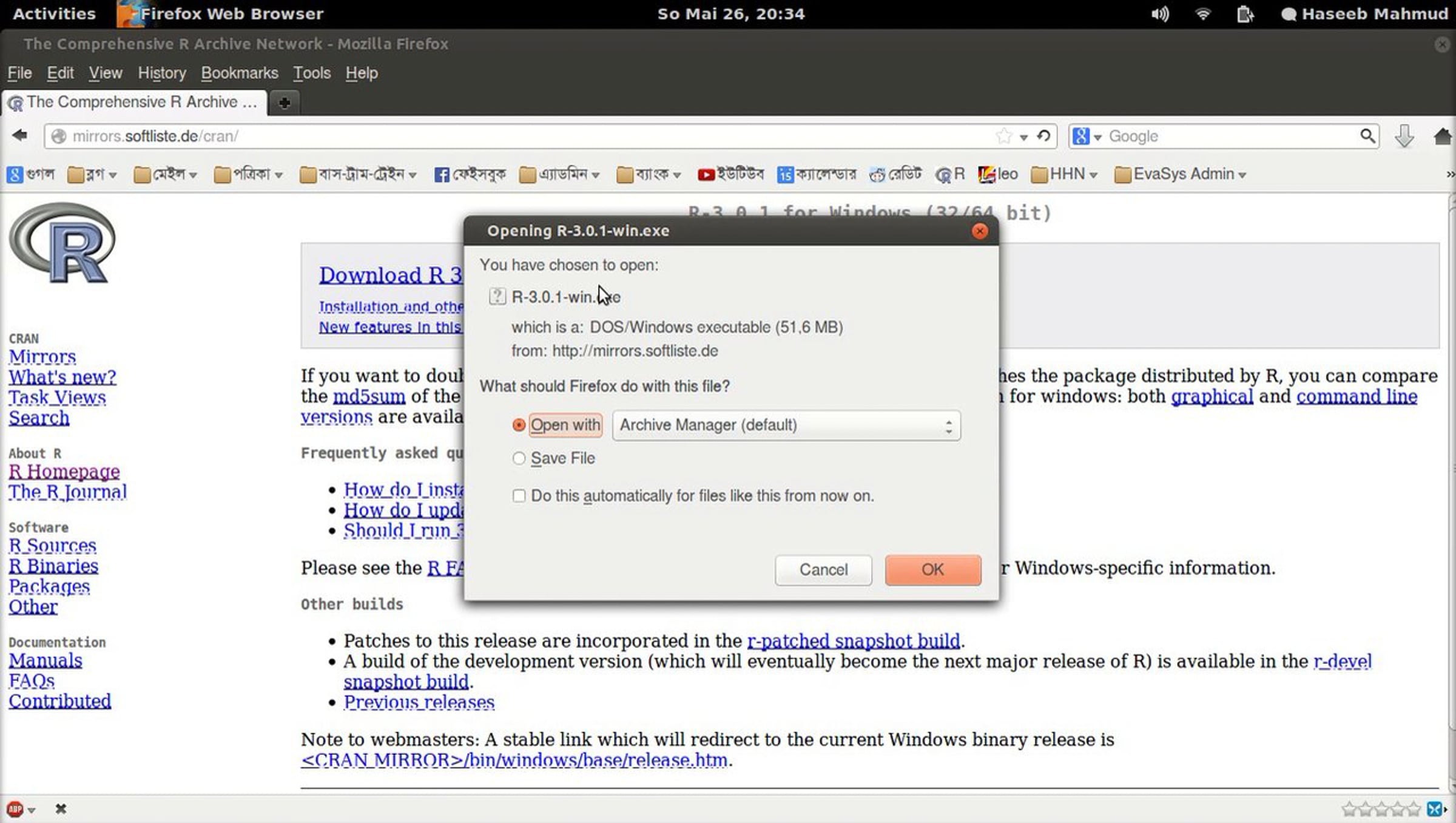Open the Wi-Fi network indicator
Screen dimensions: 1456x823
(1202, 13)
